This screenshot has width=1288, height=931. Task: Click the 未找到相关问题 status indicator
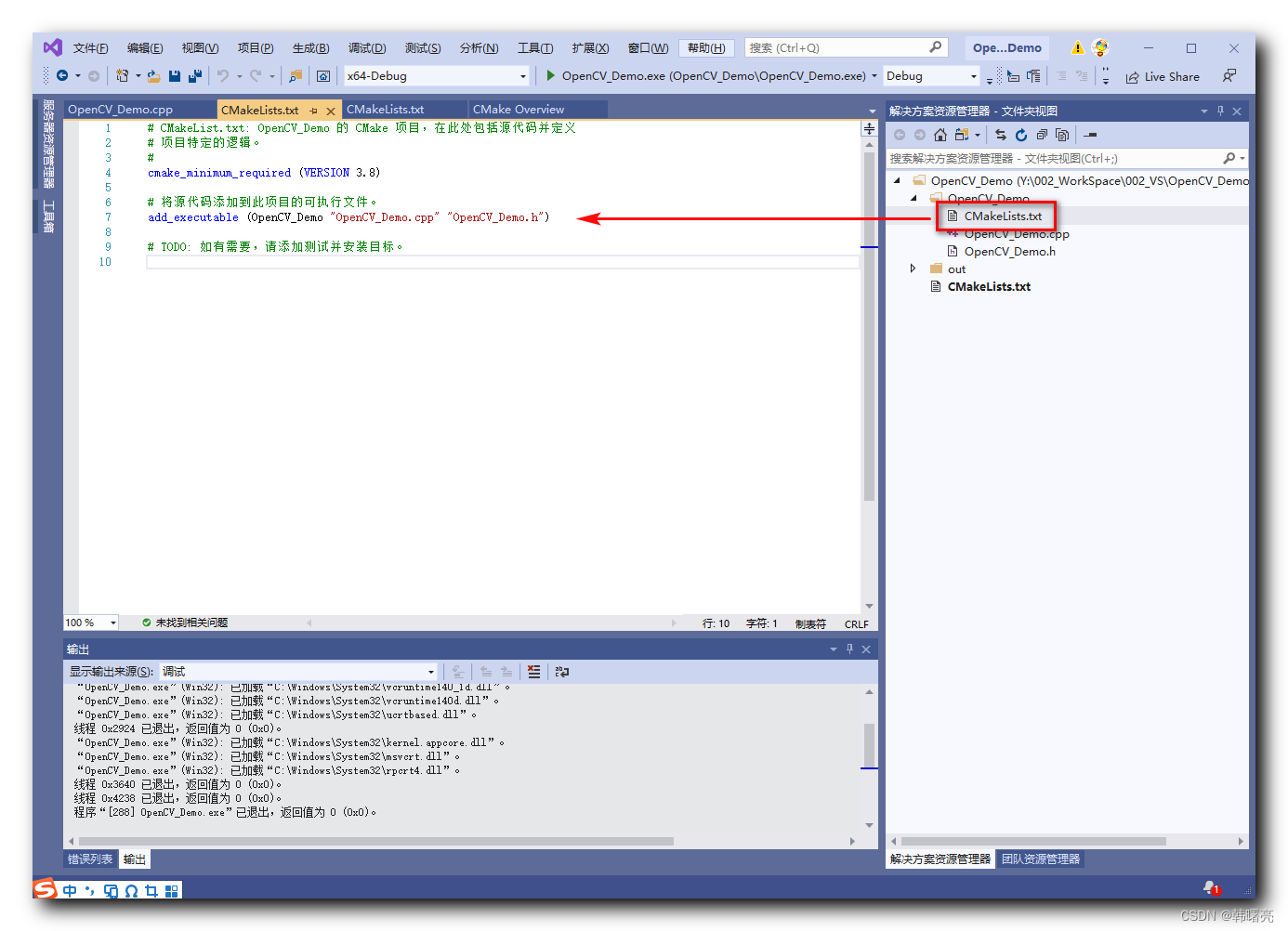point(185,623)
